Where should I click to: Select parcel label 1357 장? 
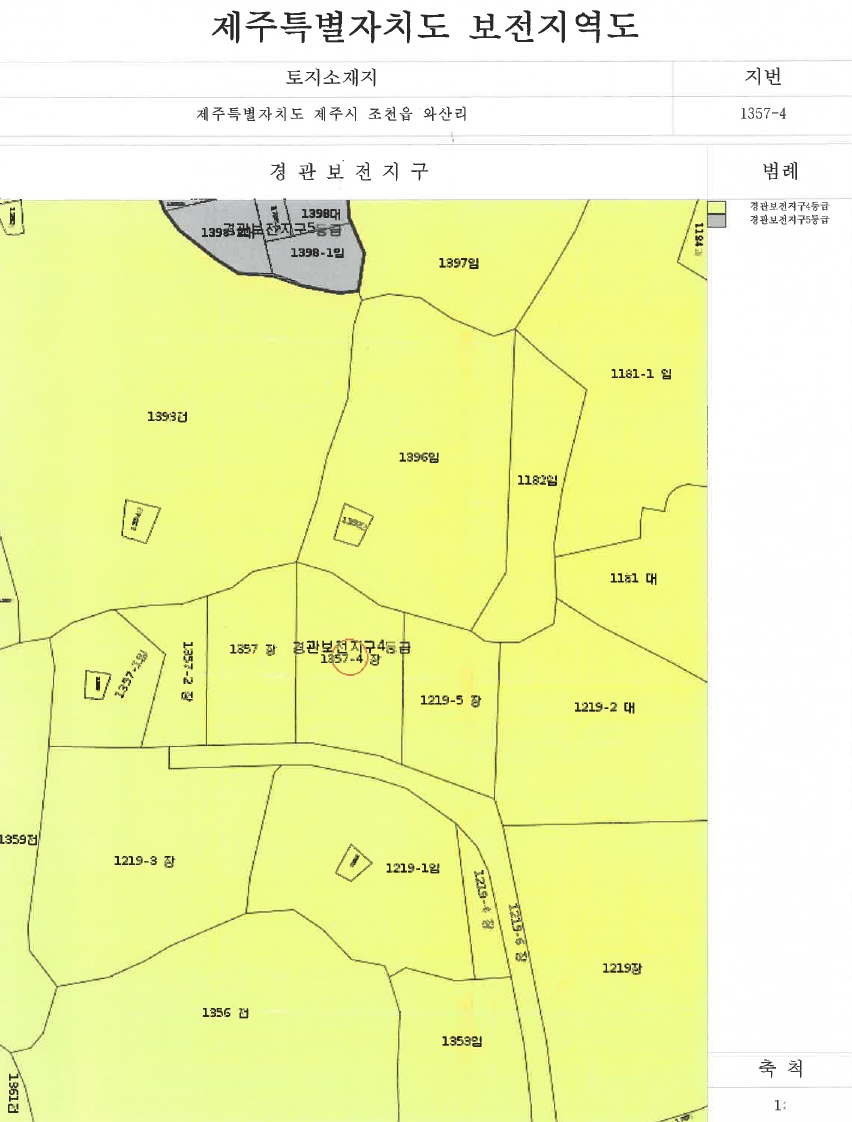tap(252, 649)
